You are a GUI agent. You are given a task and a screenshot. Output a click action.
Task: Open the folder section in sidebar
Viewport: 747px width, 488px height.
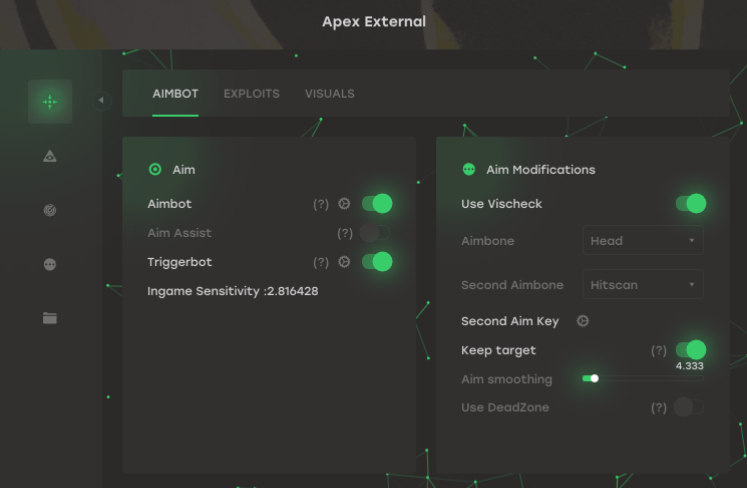pos(50,318)
